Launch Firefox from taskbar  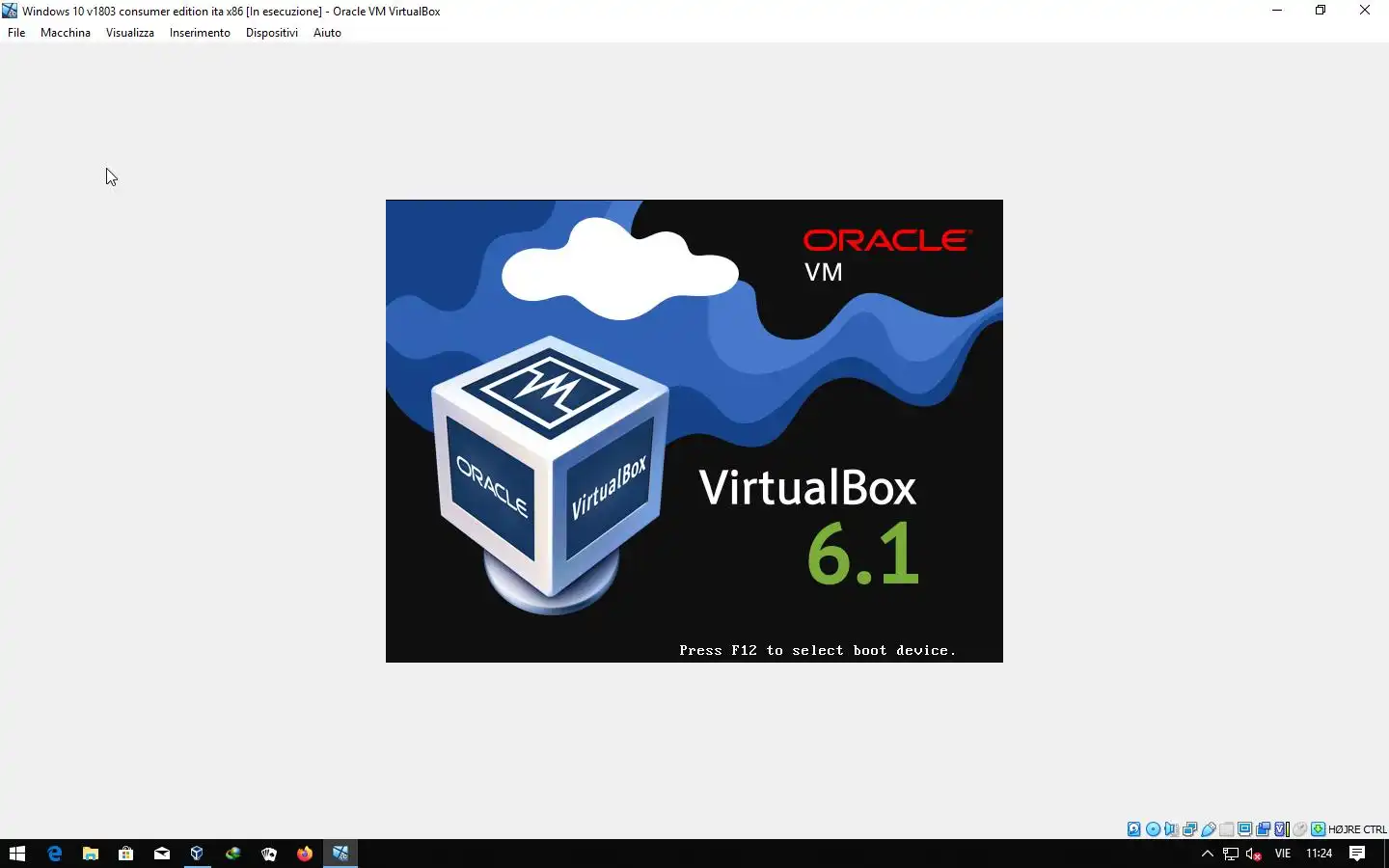coord(304,854)
